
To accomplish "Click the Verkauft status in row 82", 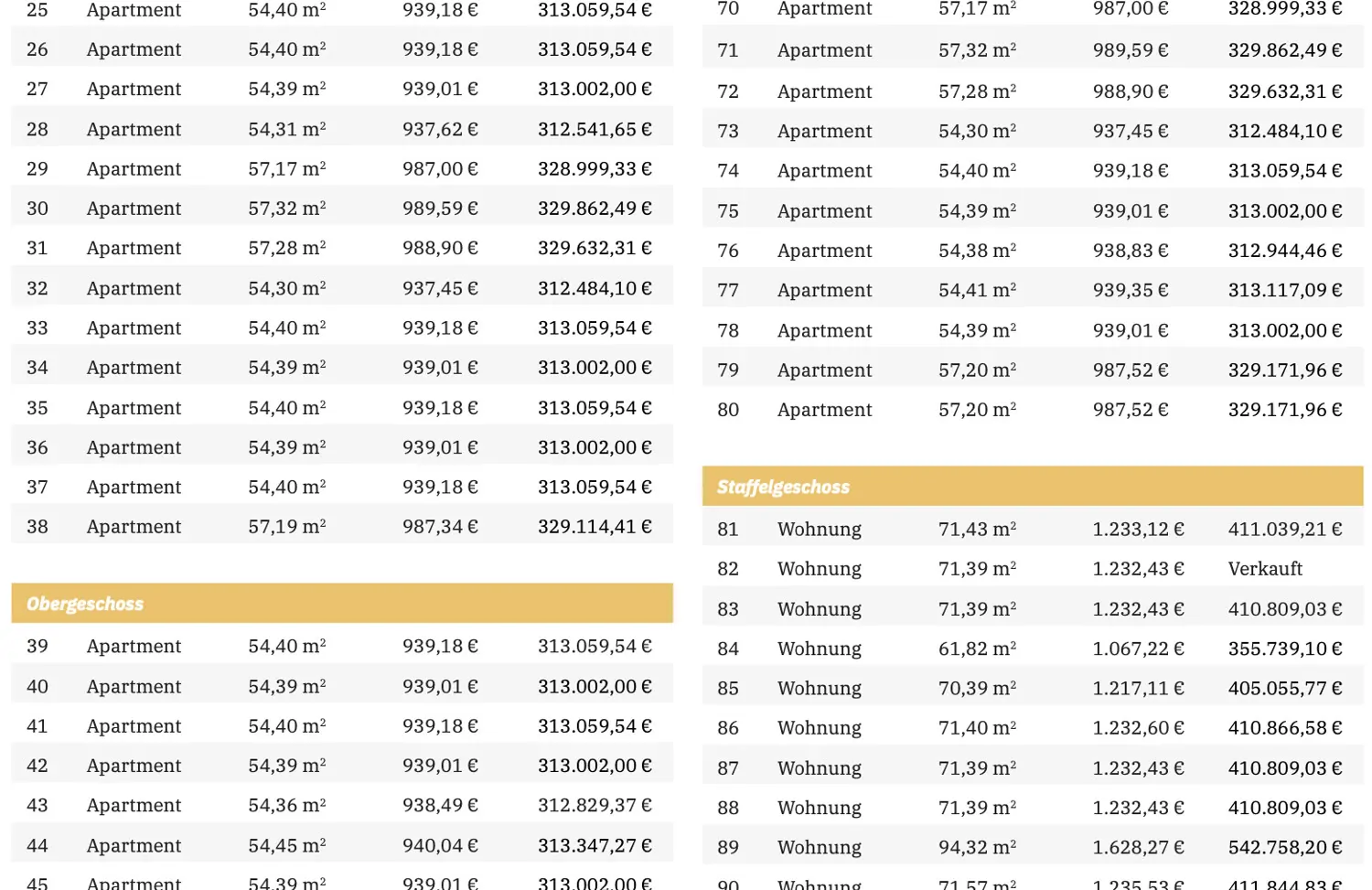I will (x=1265, y=569).
